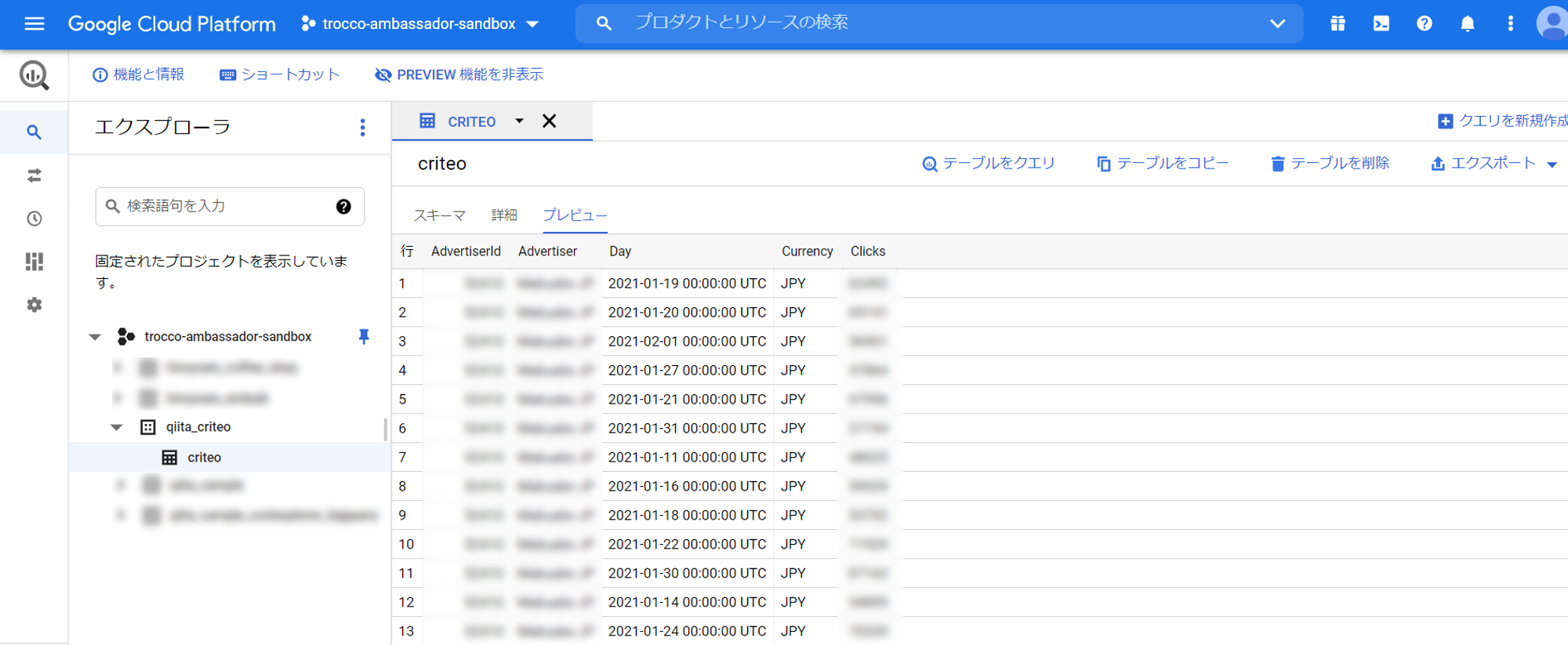Focus the product and resource search field
The height and width of the screenshot is (645, 1568).
(x=941, y=23)
